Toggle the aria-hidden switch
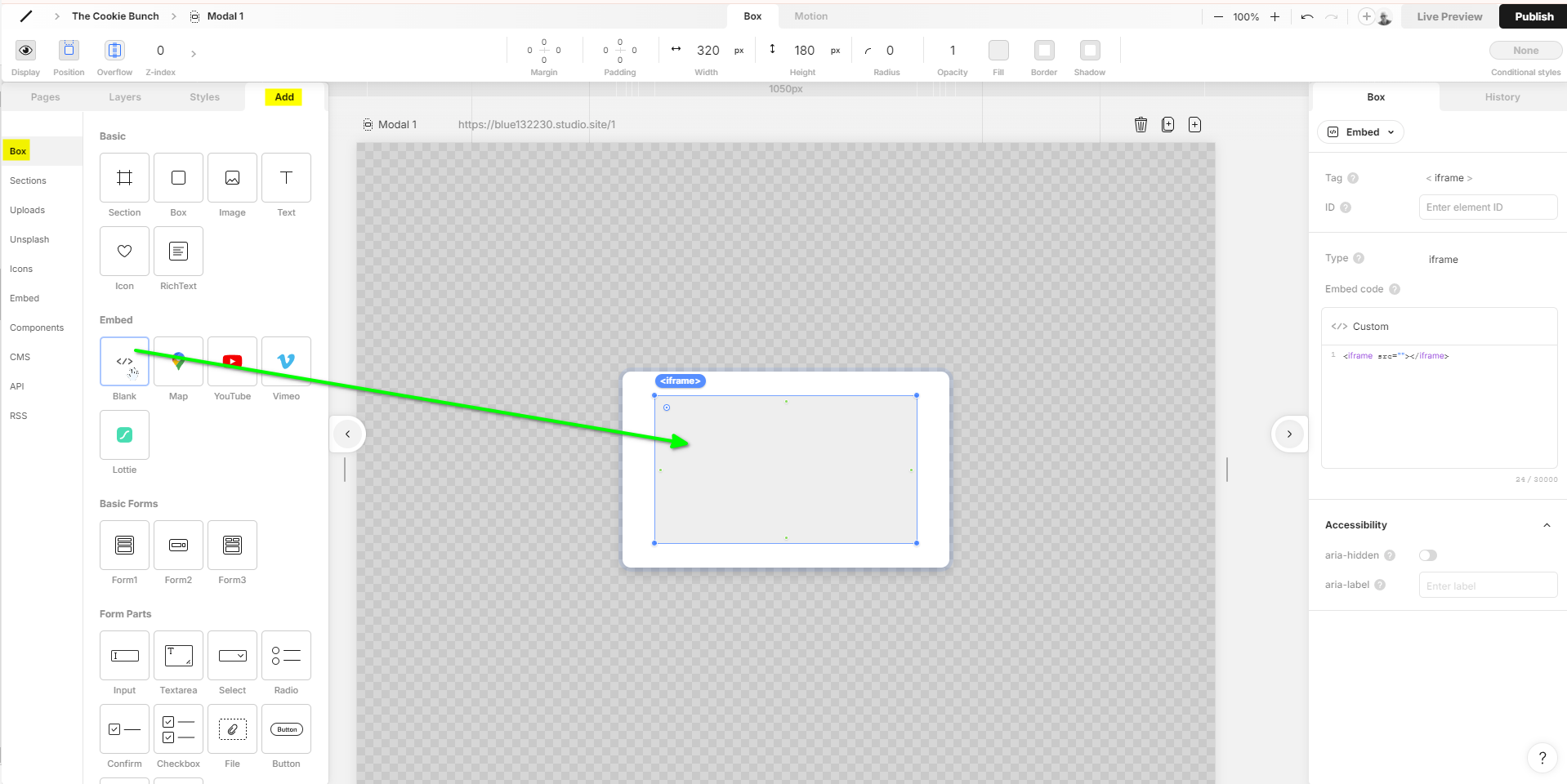This screenshot has height=784, width=1567. 1427,555
